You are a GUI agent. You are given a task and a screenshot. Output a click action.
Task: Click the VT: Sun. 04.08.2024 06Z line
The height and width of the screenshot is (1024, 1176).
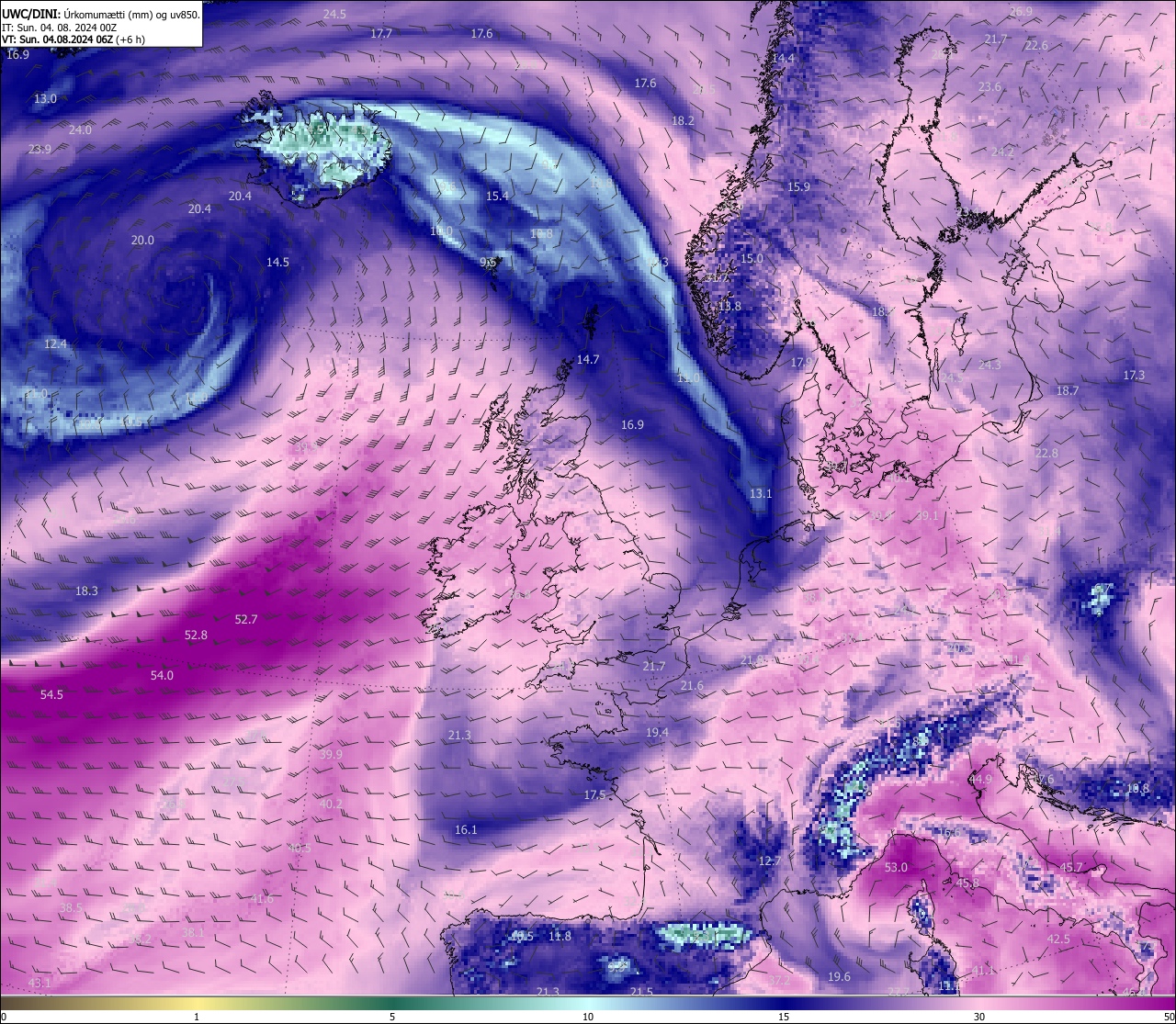[x=73, y=39]
